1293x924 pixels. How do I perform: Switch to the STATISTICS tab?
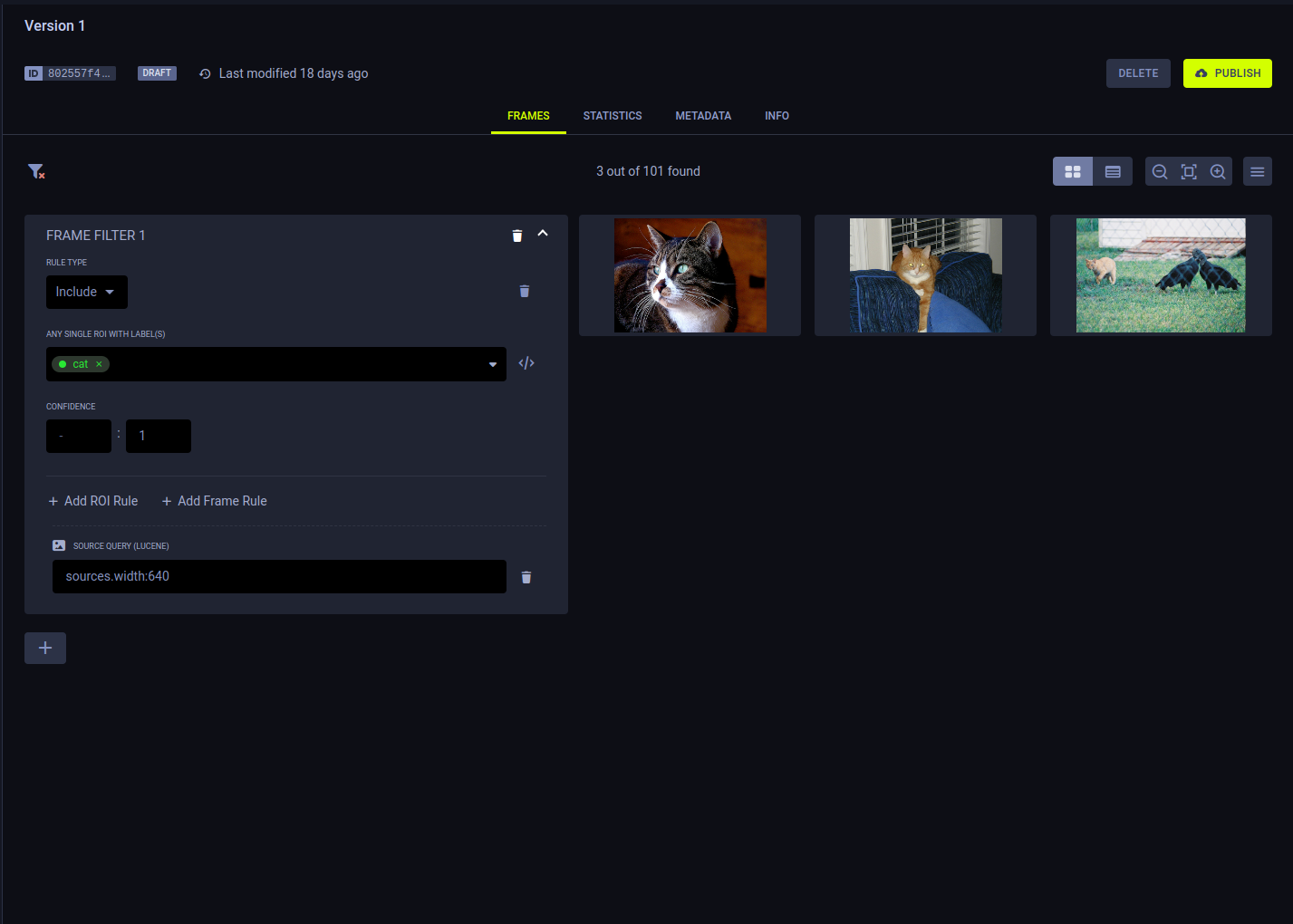[613, 115]
